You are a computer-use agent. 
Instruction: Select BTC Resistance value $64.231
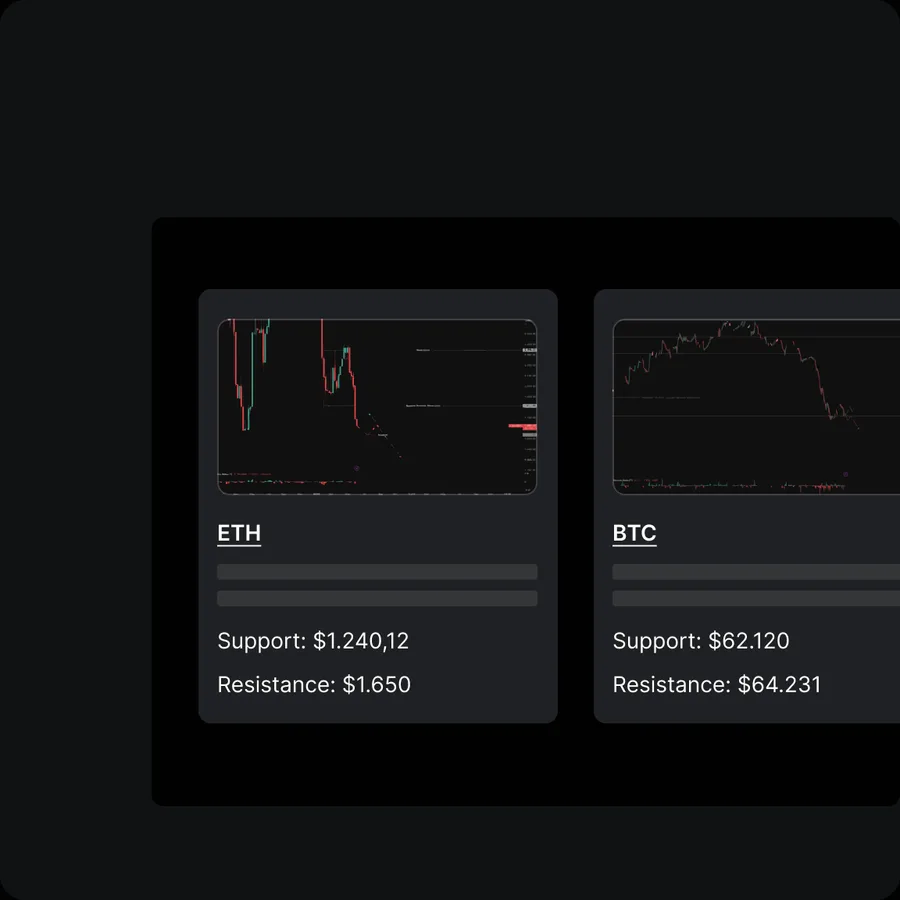pos(779,684)
